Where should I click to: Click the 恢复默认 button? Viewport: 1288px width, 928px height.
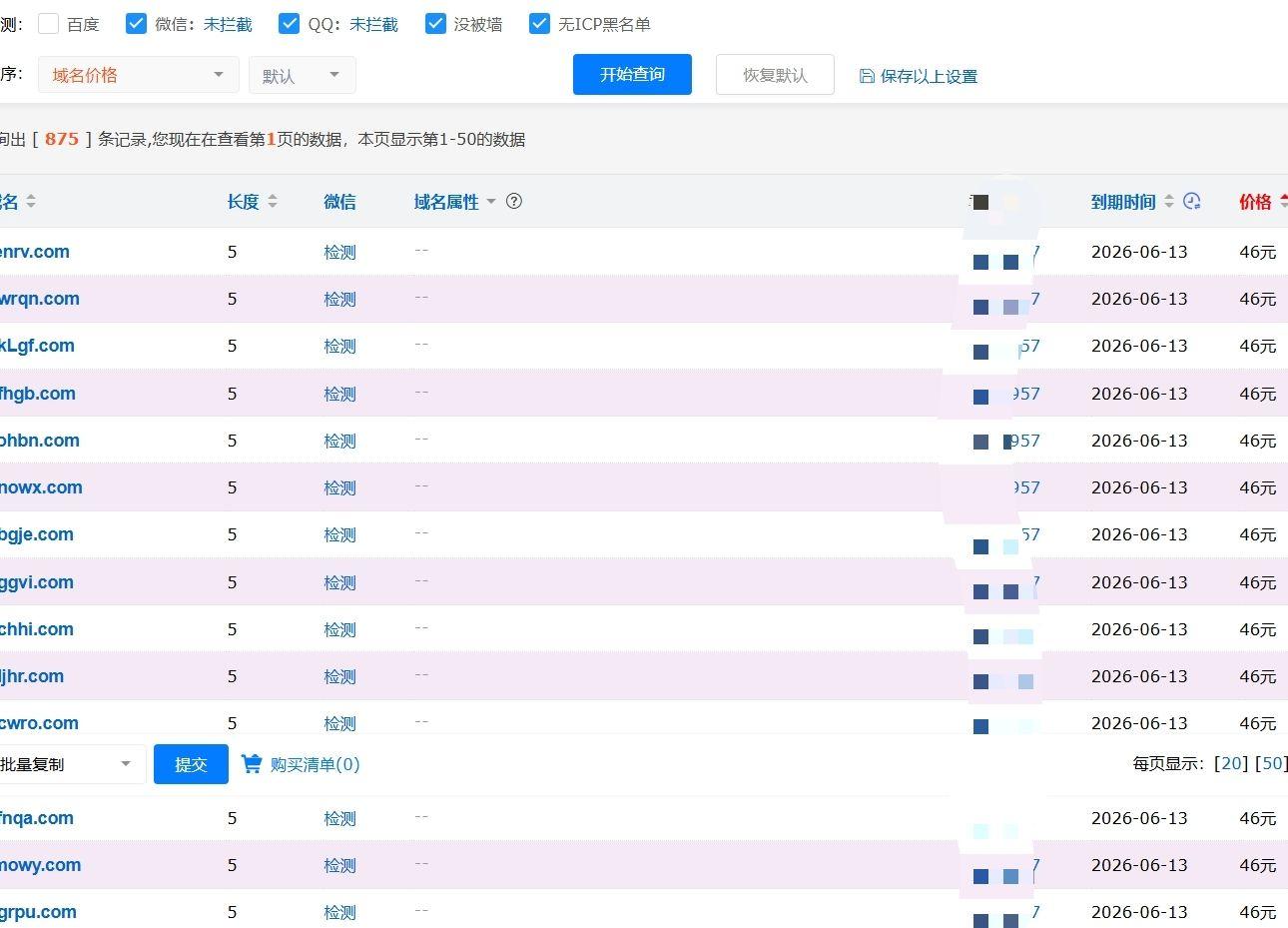(x=775, y=75)
